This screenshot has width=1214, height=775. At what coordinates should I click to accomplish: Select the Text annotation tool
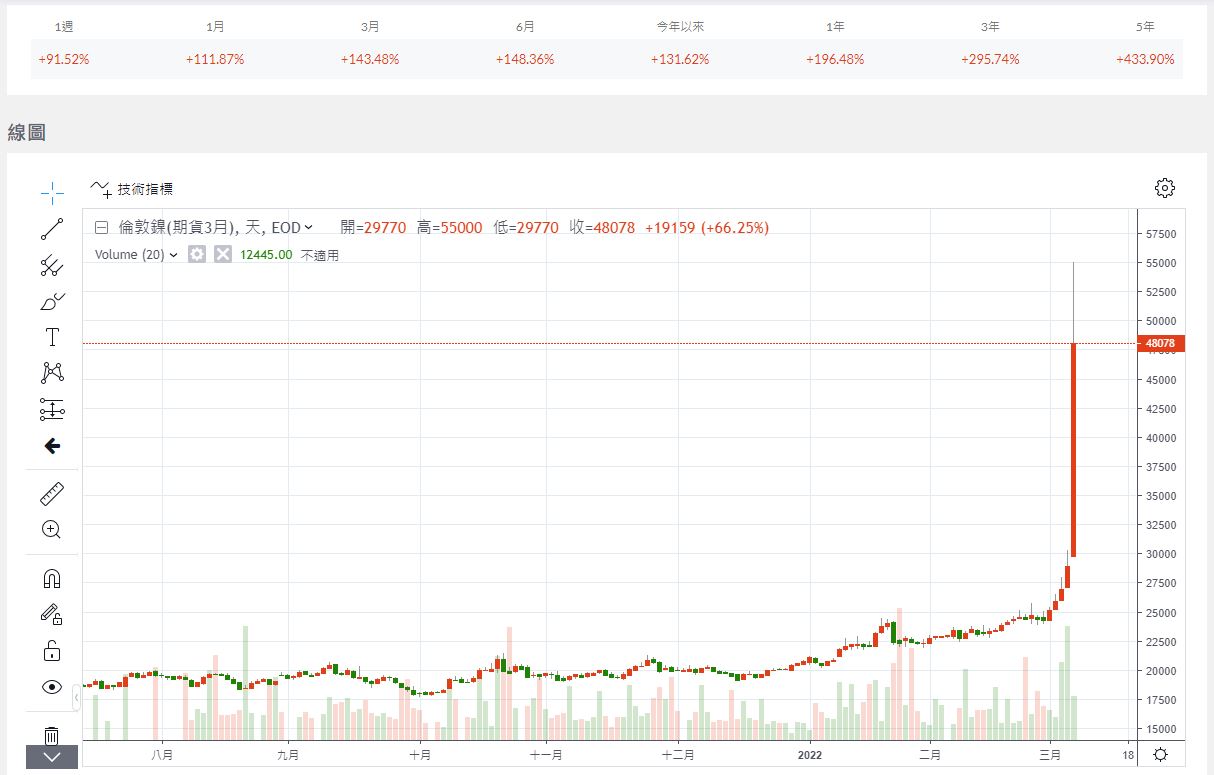pos(52,337)
